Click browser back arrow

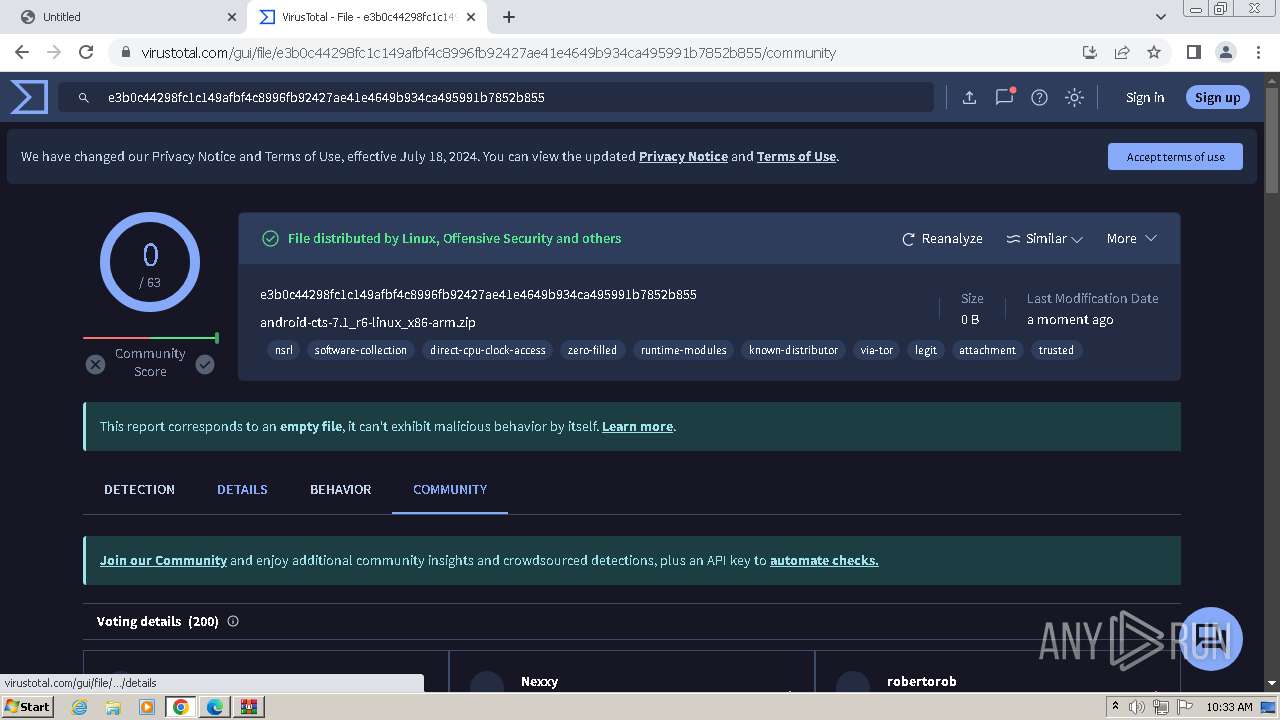[x=22, y=52]
